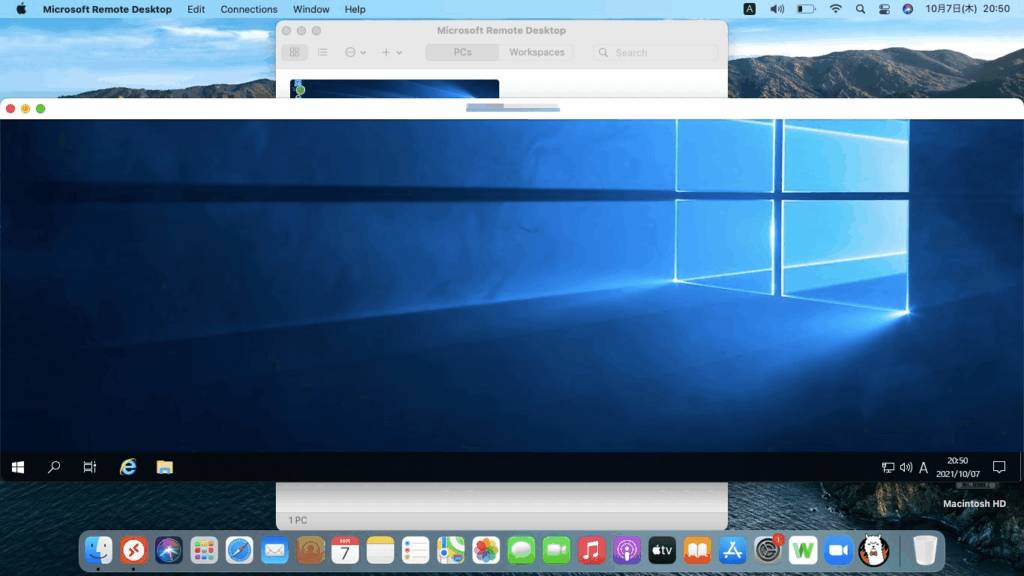Viewport: 1024px width, 576px height.
Task: Open the Edit menu
Action: [x=196, y=9]
